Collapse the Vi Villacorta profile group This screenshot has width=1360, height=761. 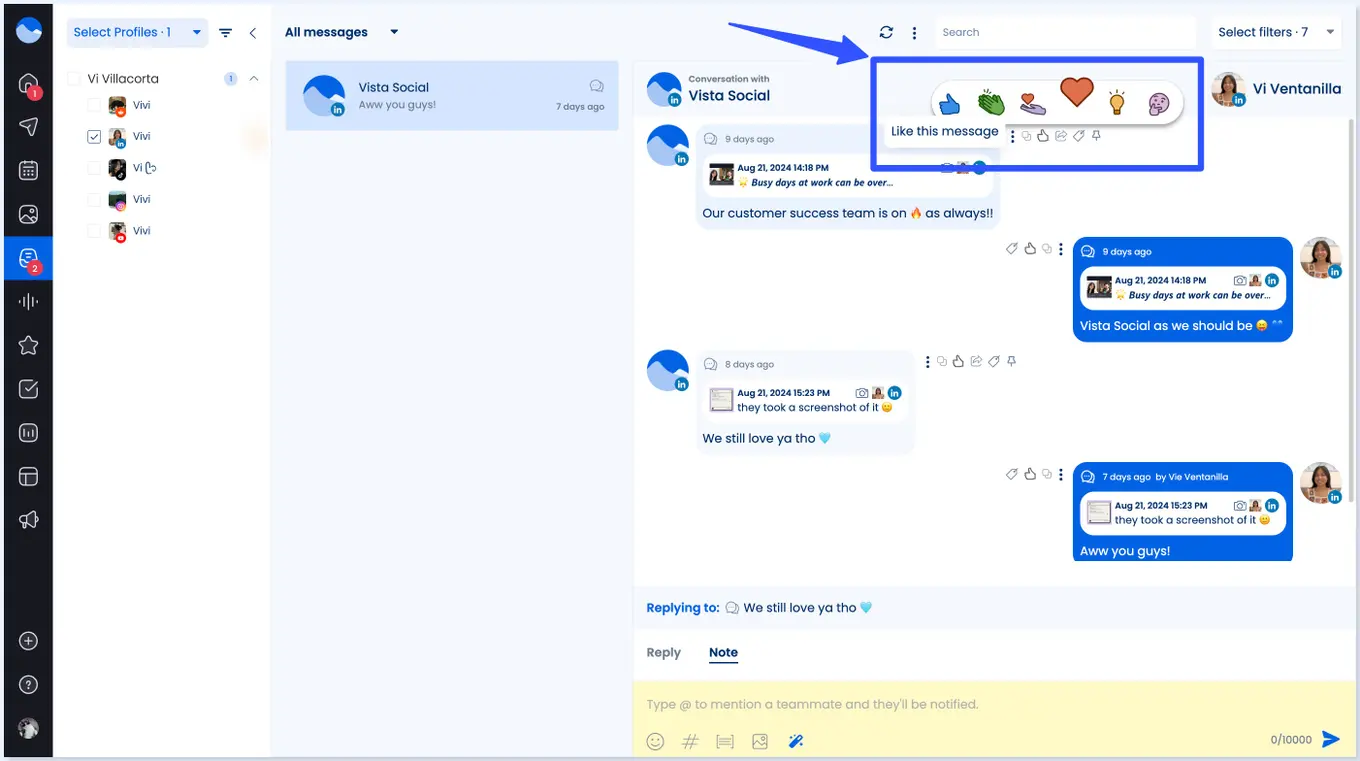[x=254, y=77]
